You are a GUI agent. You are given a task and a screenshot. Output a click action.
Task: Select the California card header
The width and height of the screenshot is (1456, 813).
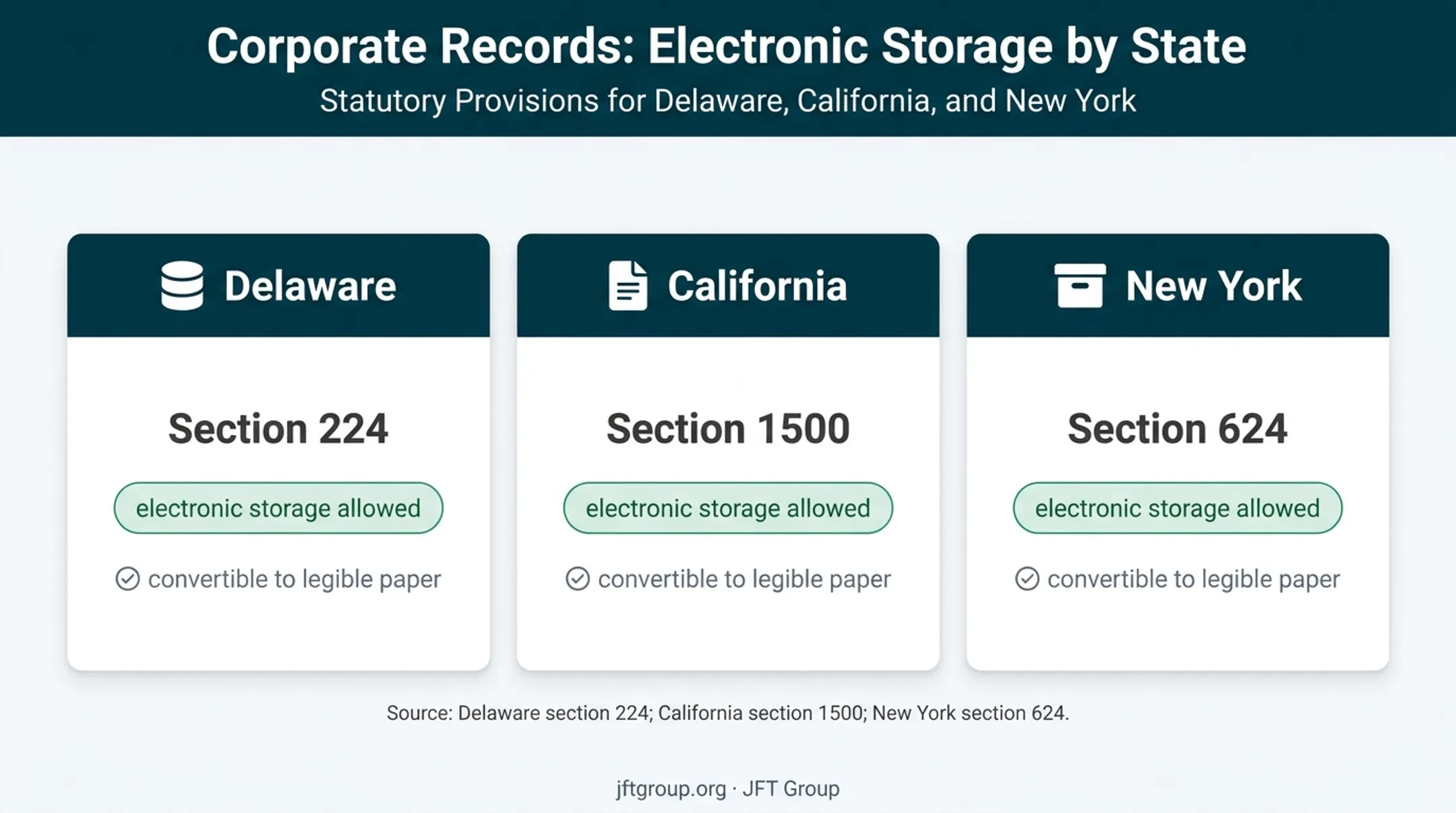pos(728,286)
